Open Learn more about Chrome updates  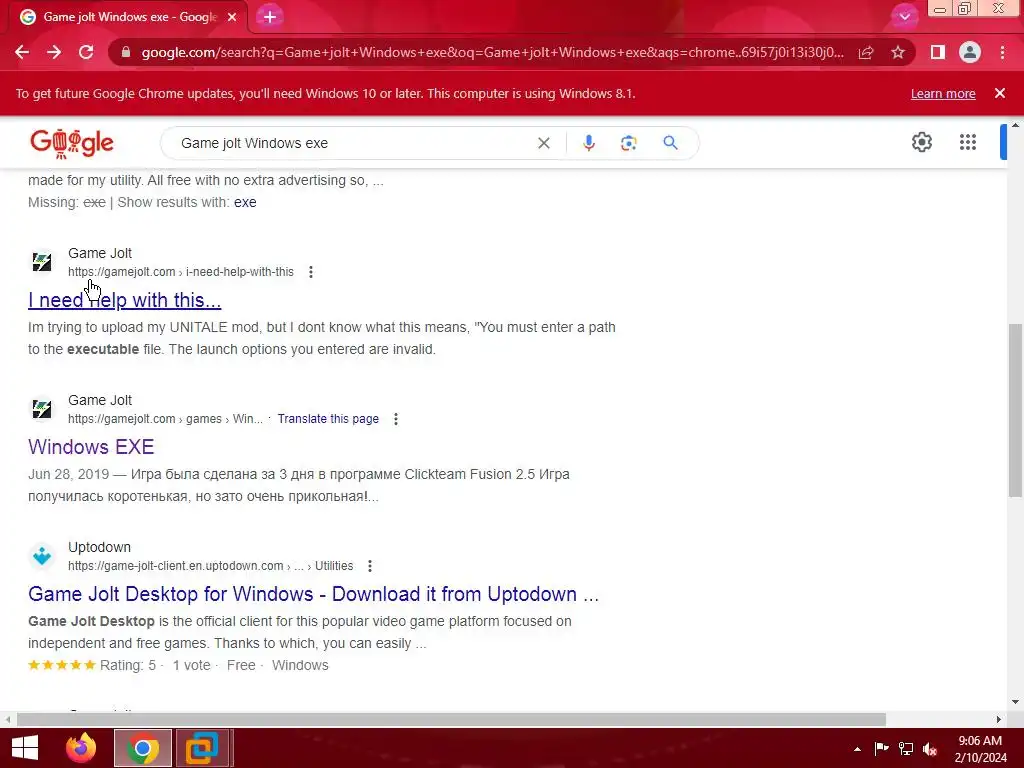point(943,93)
